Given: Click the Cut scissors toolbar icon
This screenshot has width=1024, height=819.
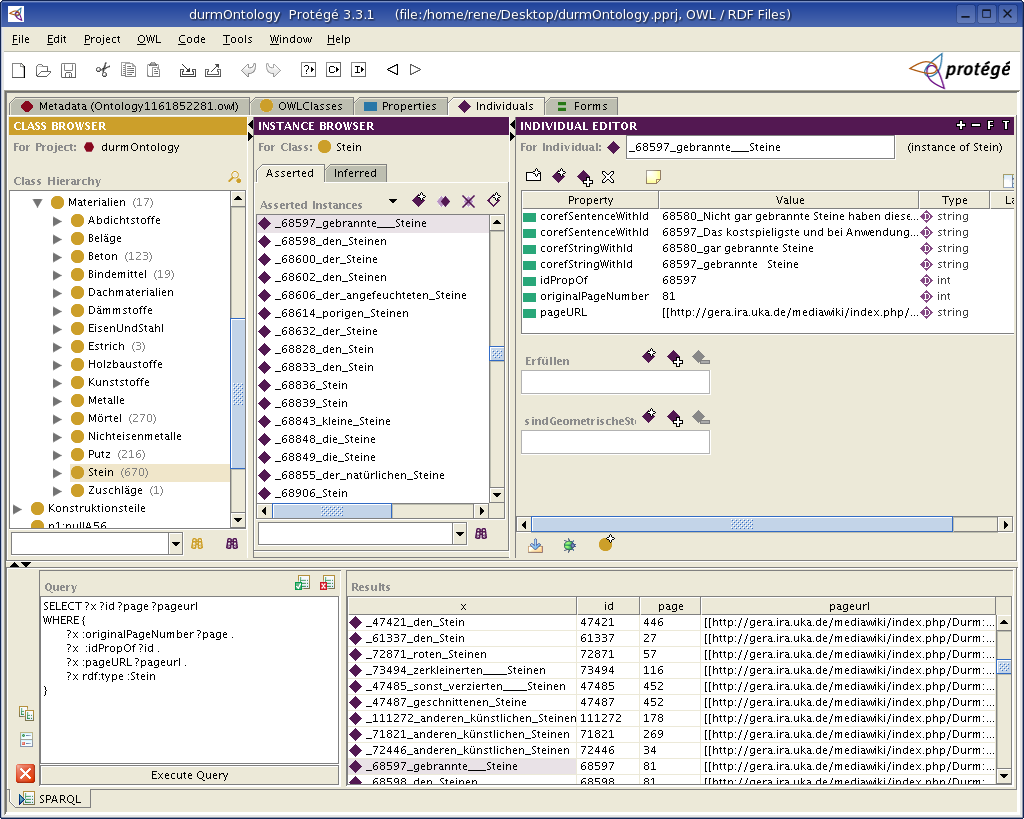Looking at the screenshot, I should coord(101,70).
